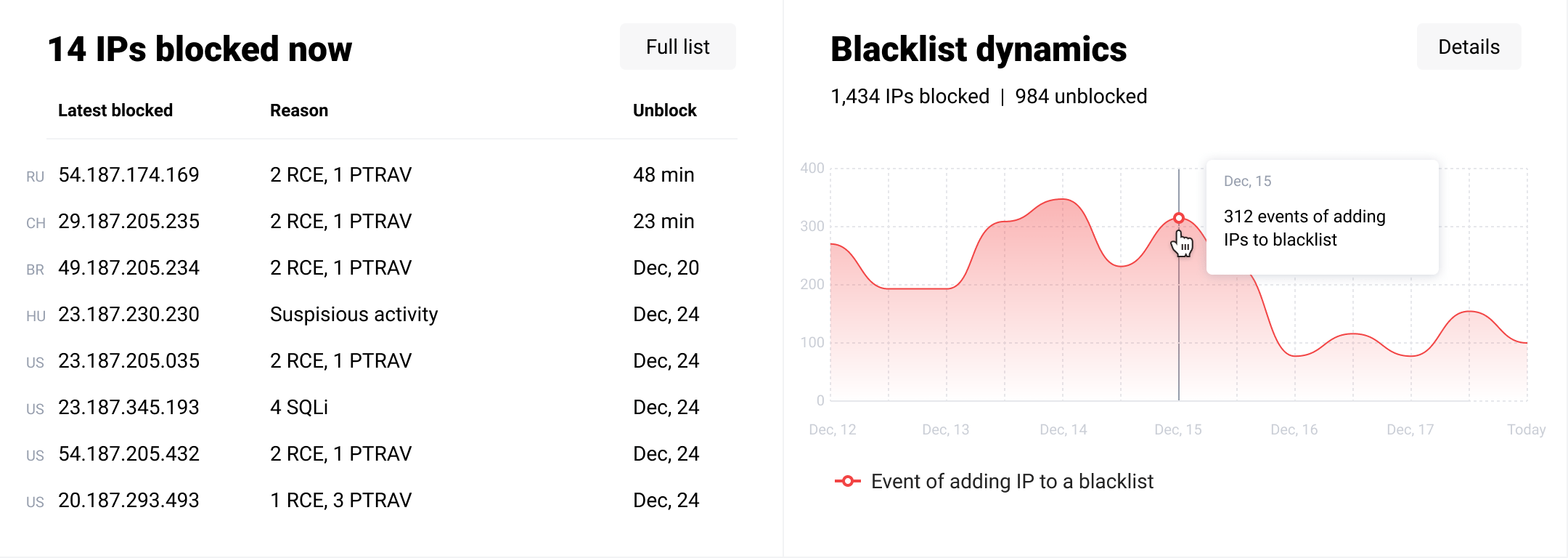Open the Full list button
Image resolution: width=1568 pixels, height=558 pixels.
tap(677, 47)
